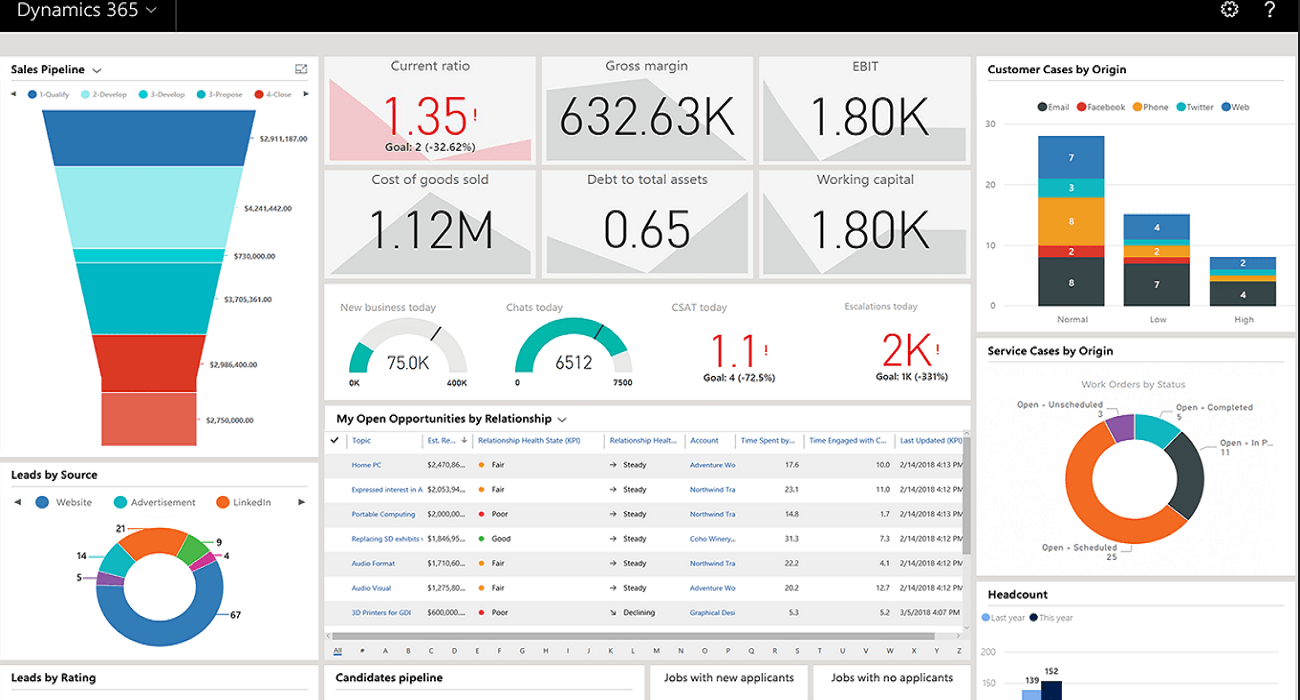Click the Phone color marker in Customer Cases legend

point(1136,107)
